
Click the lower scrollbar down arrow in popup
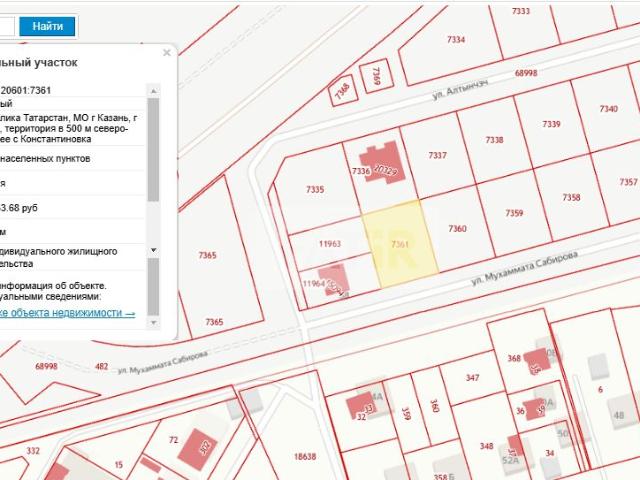[153, 322]
